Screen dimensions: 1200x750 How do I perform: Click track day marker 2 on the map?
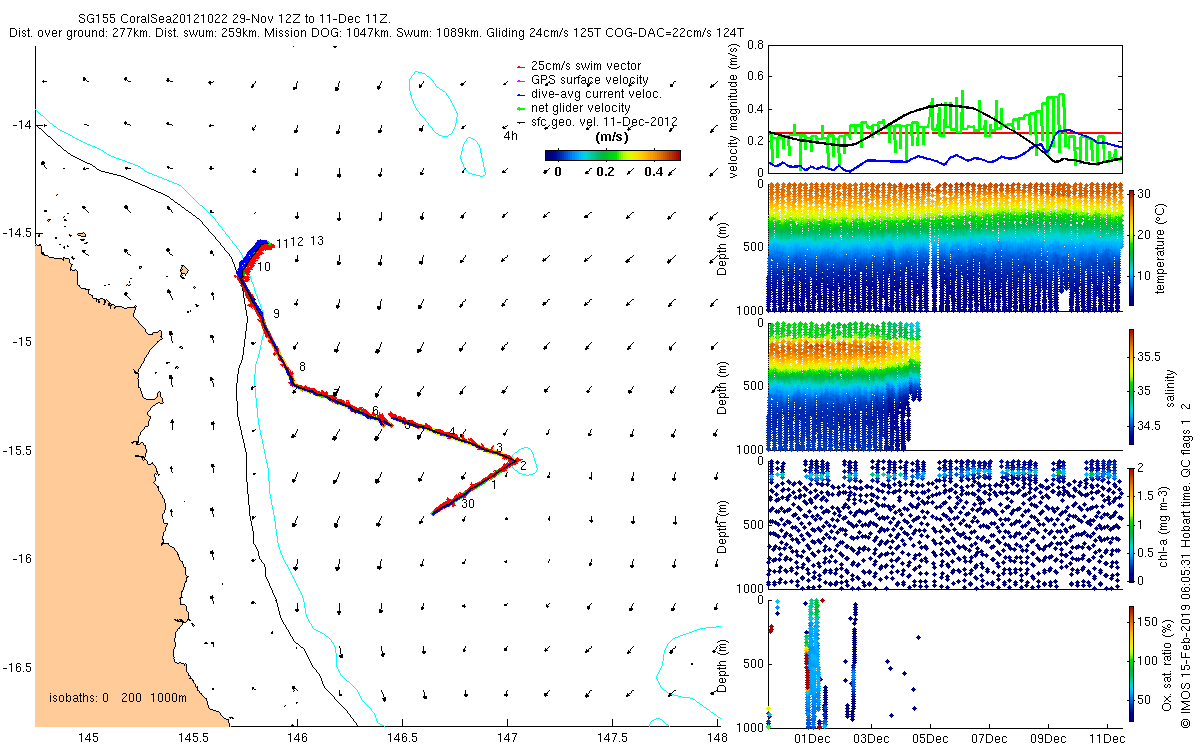(523, 465)
